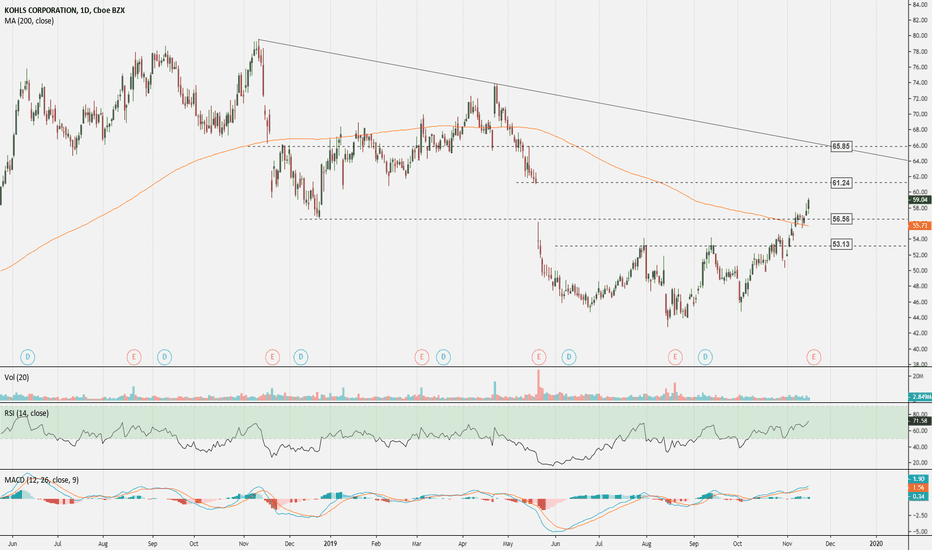Open the November 2018 earnings marker
932x550 pixels.
pos(272,357)
